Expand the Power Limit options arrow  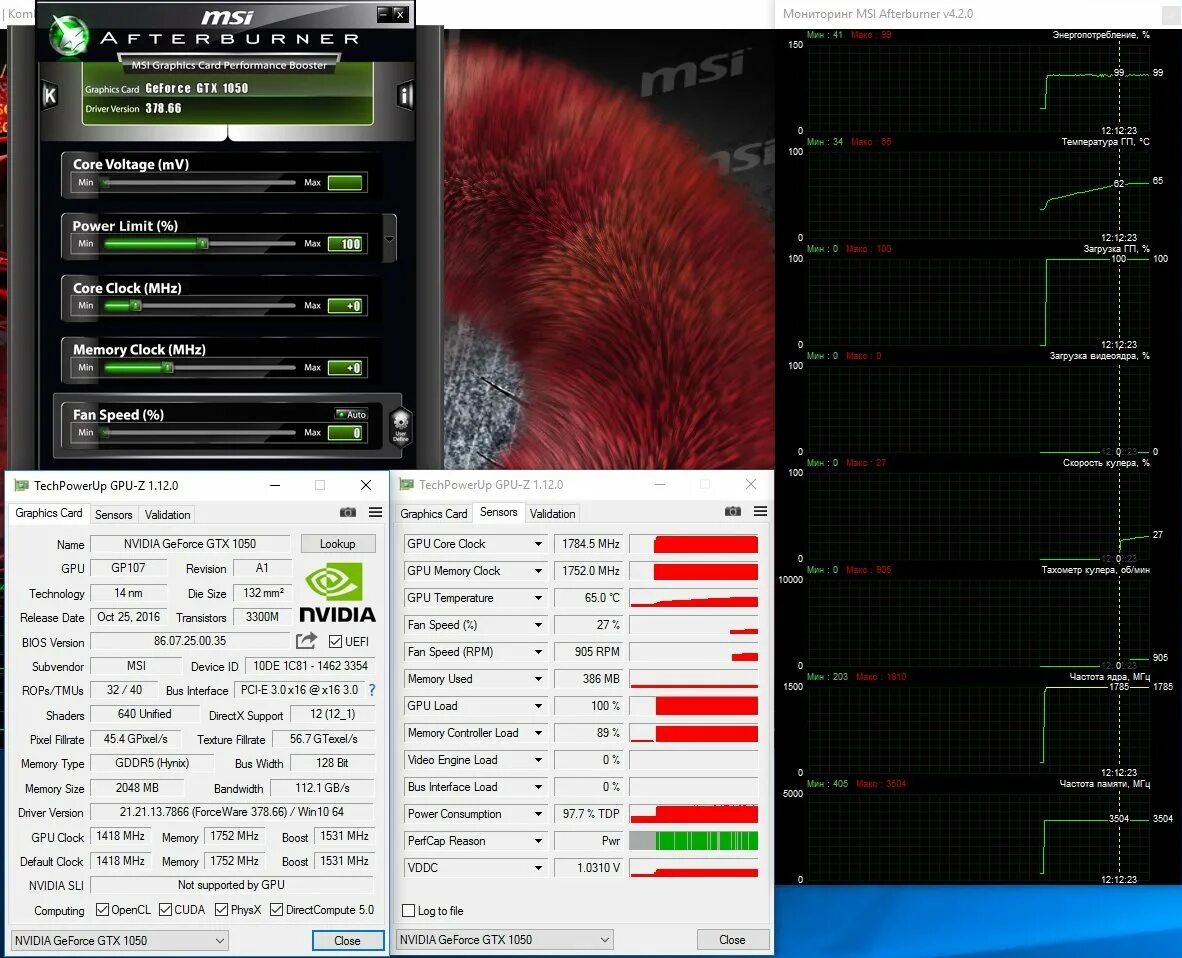point(389,239)
